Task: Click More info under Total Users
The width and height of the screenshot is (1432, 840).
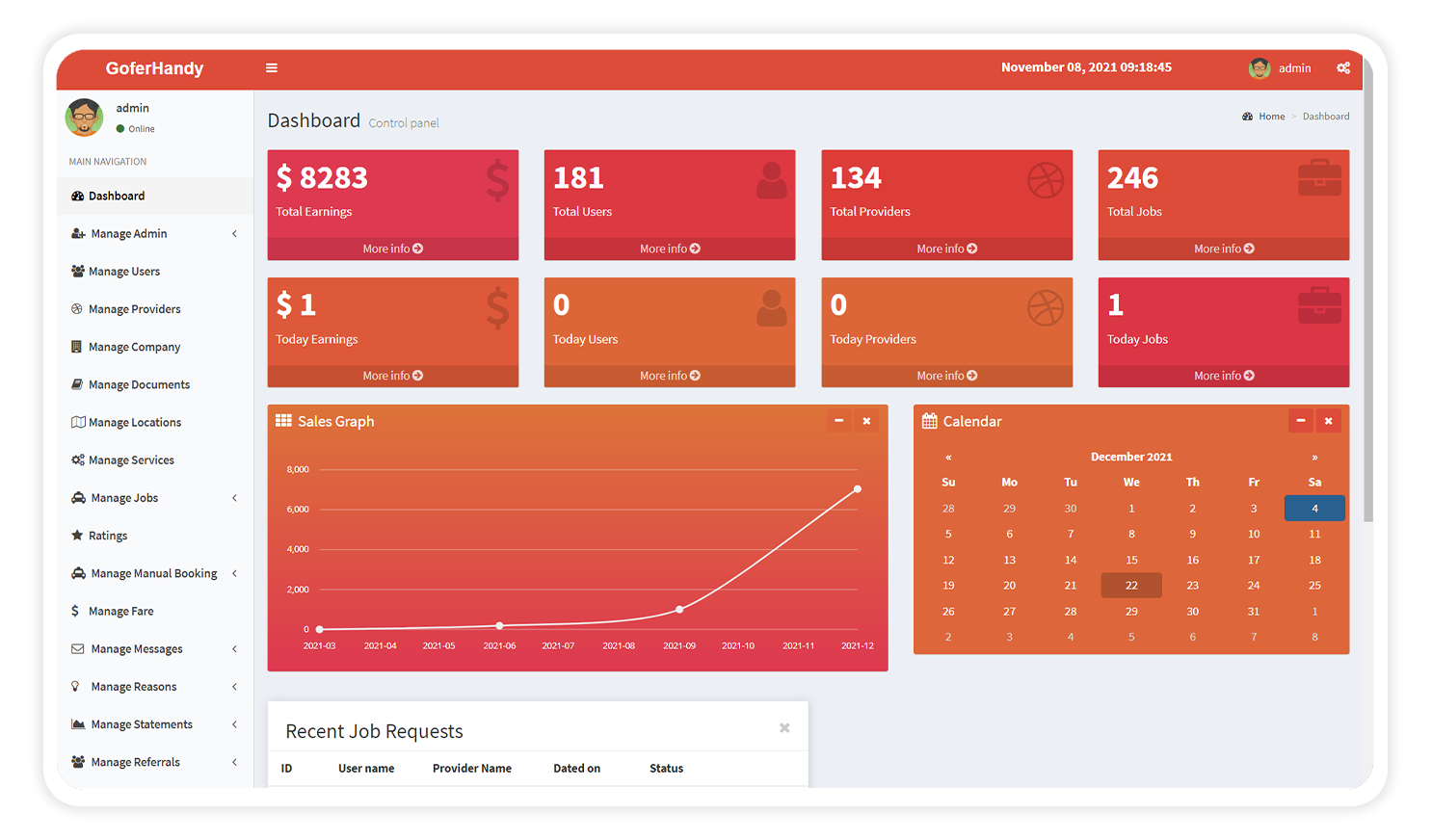Action: click(670, 249)
